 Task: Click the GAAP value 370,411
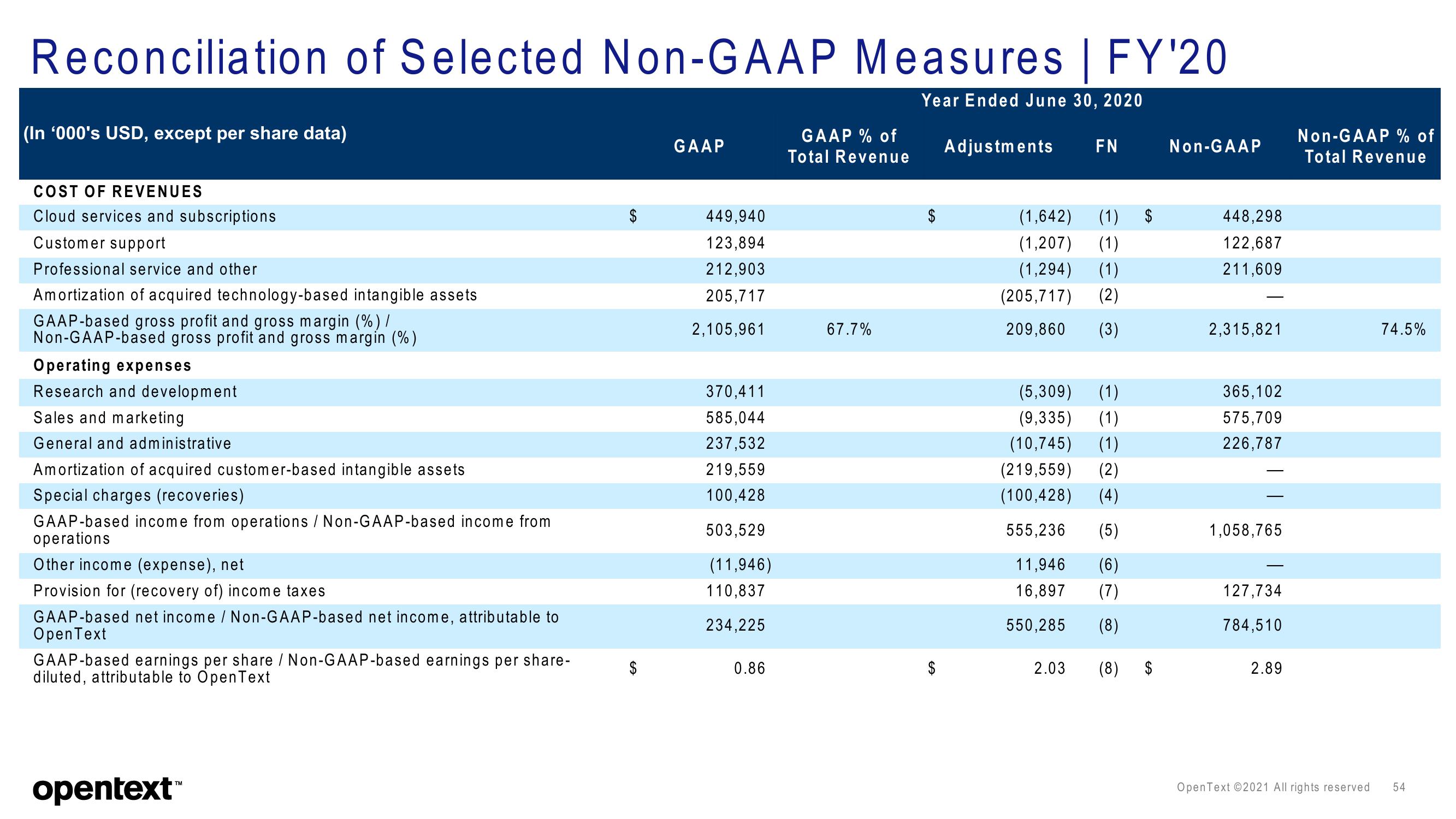pos(736,391)
